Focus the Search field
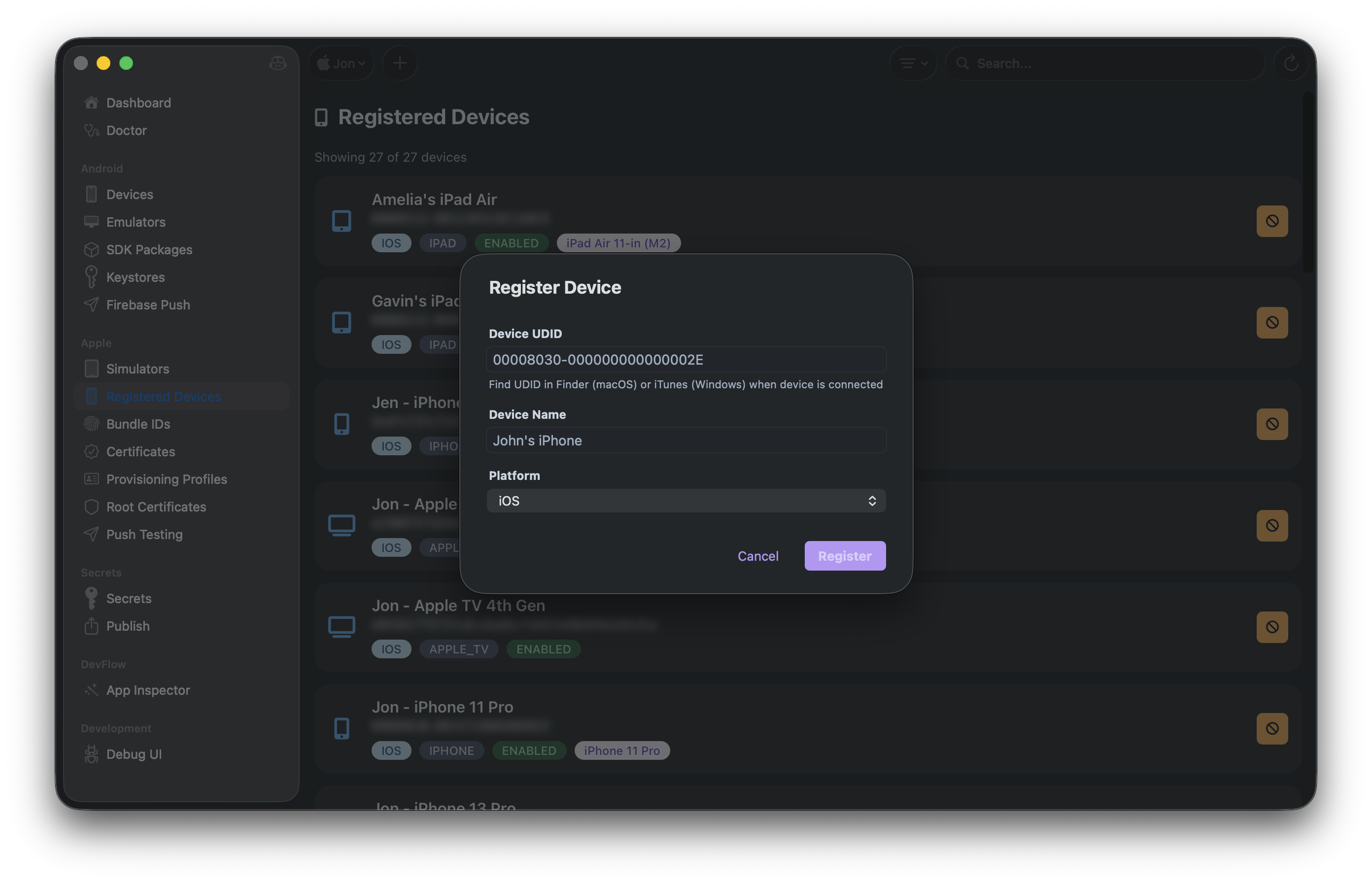Image resolution: width=1372 pixels, height=883 pixels. click(x=1105, y=63)
